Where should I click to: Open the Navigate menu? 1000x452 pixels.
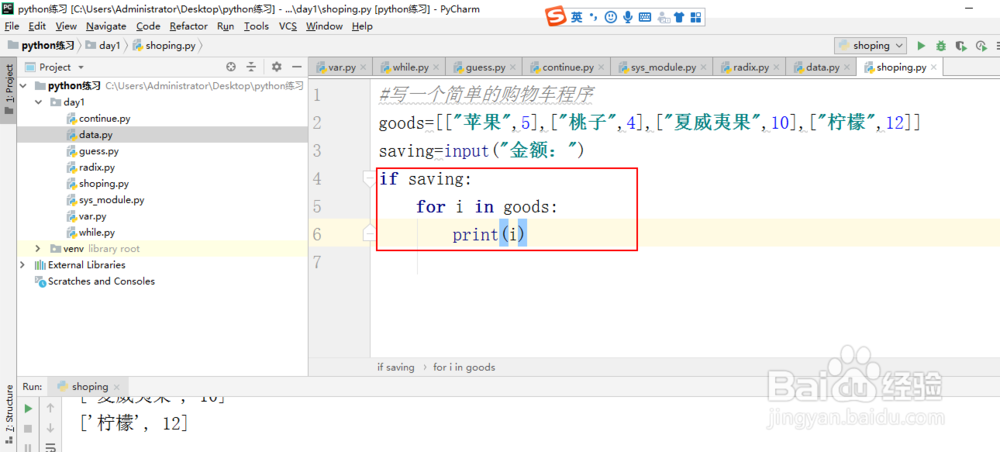tap(106, 26)
